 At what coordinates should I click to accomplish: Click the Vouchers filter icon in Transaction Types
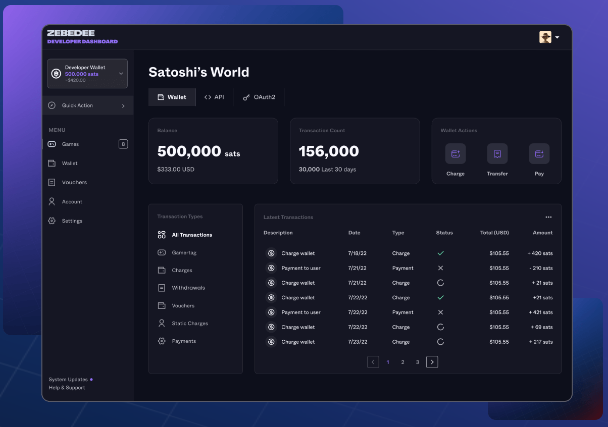[162, 306]
